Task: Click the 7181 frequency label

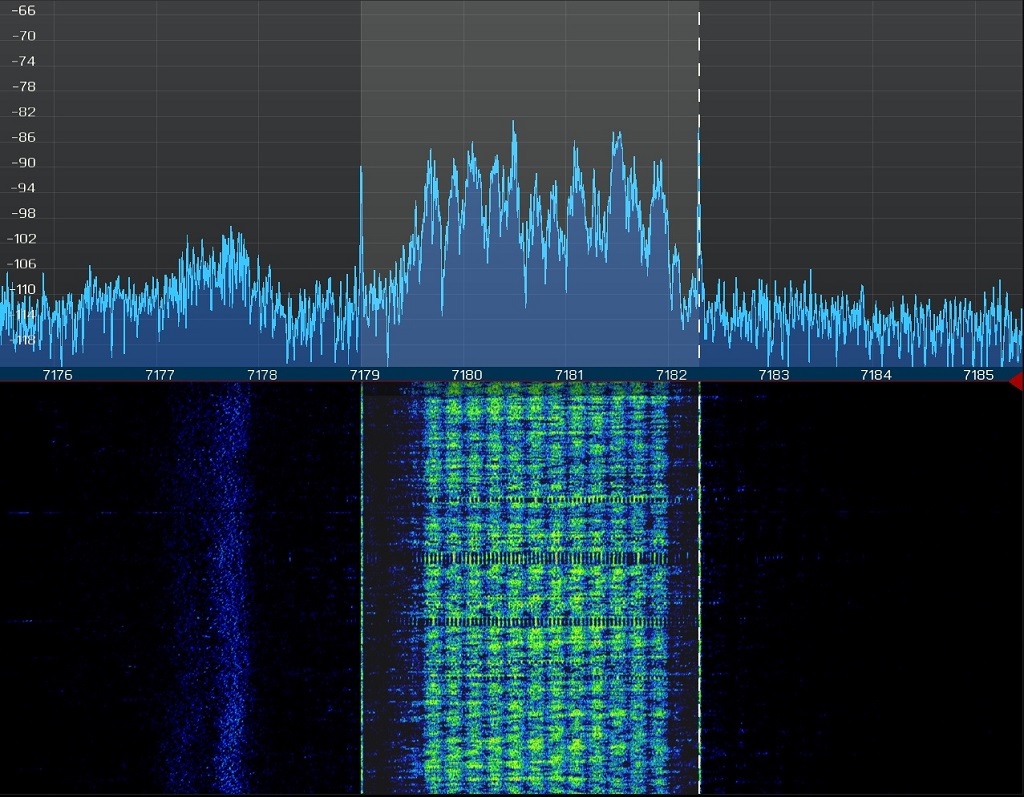Action: (569, 375)
